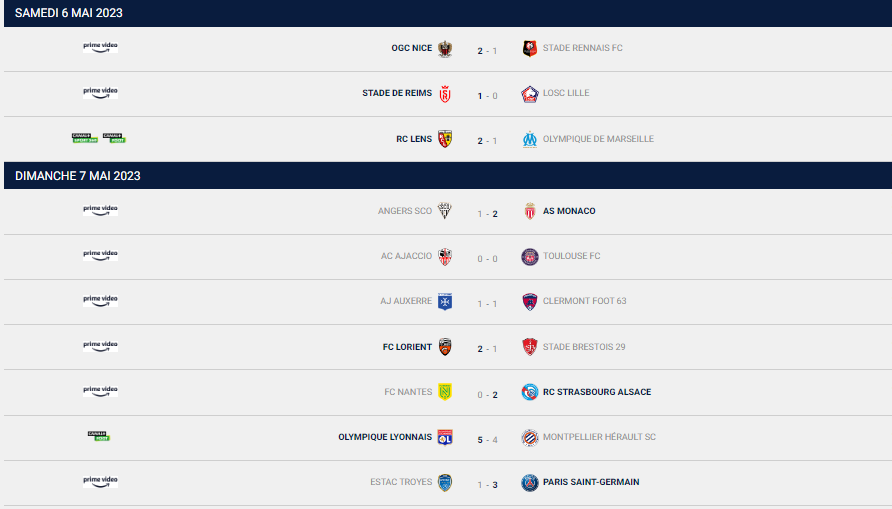The width and height of the screenshot is (892, 509).
Task: Click the LOSC Lille club logo
Action: pyautogui.click(x=530, y=94)
